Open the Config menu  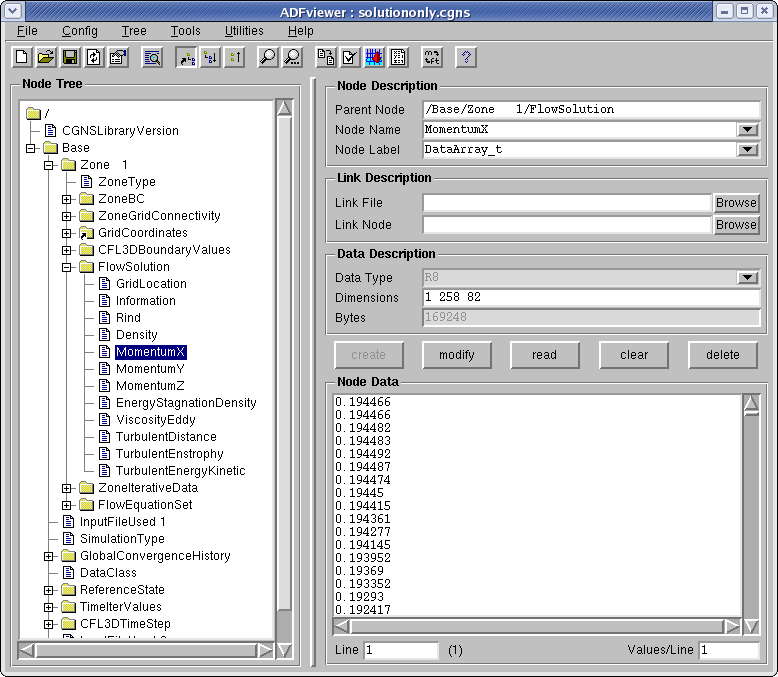point(79,31)
